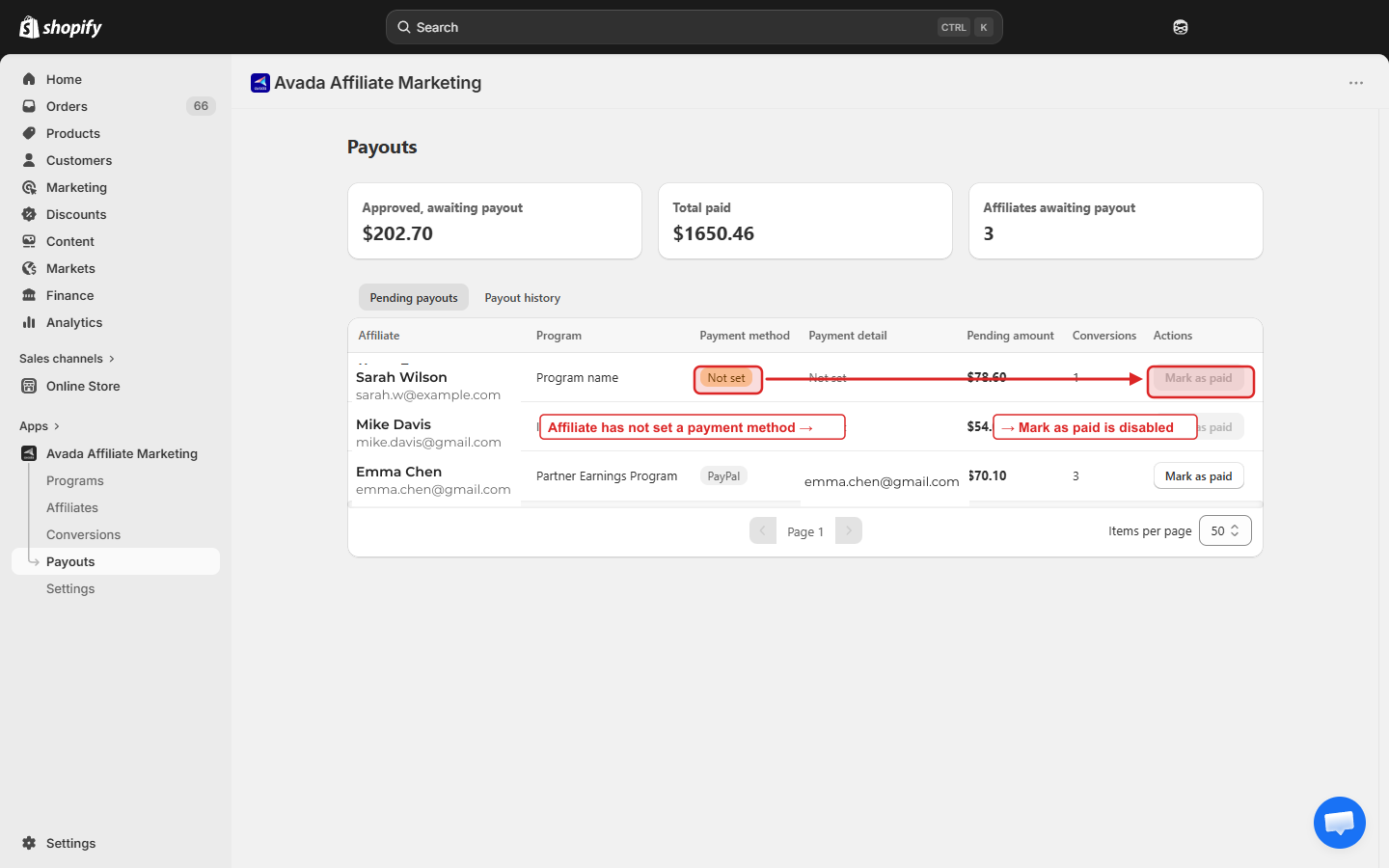Open the Analytics bar chart icon
Screen dimensions: 1389x868
click(x=29, y=322)
